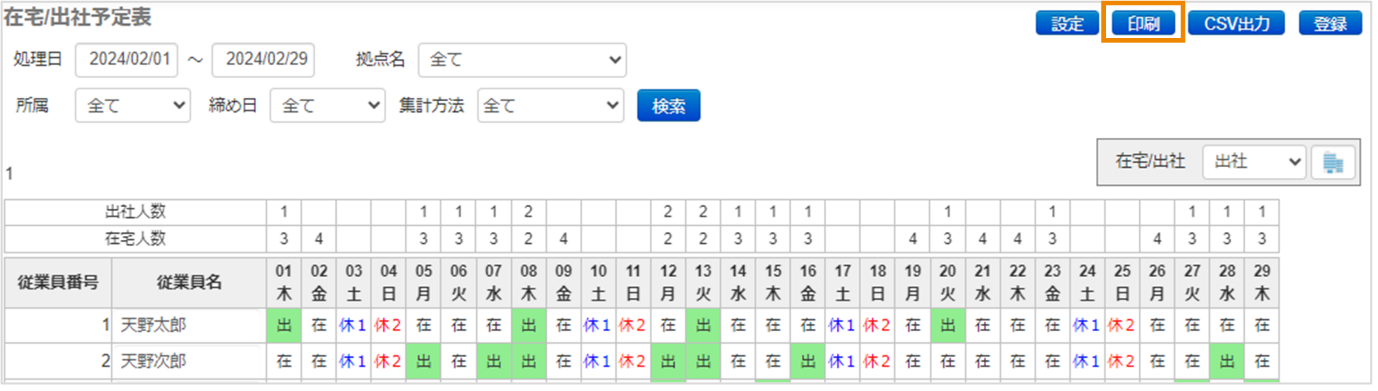Screen dimensions: 1378x391
Task: Click 天野次郎's 在 cell on day 01
Action: tap(284, 361)
